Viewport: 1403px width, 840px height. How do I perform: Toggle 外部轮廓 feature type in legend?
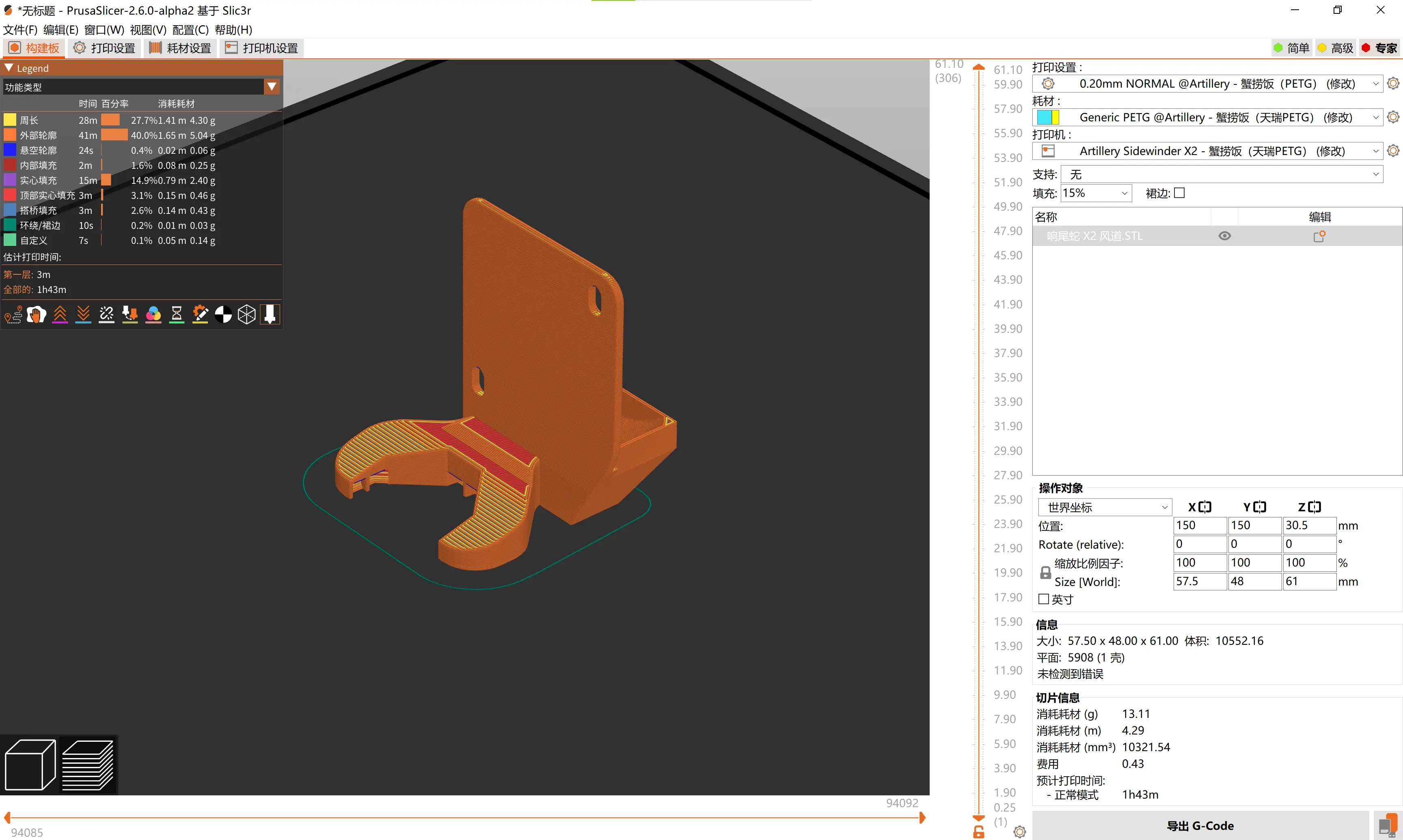142,135
